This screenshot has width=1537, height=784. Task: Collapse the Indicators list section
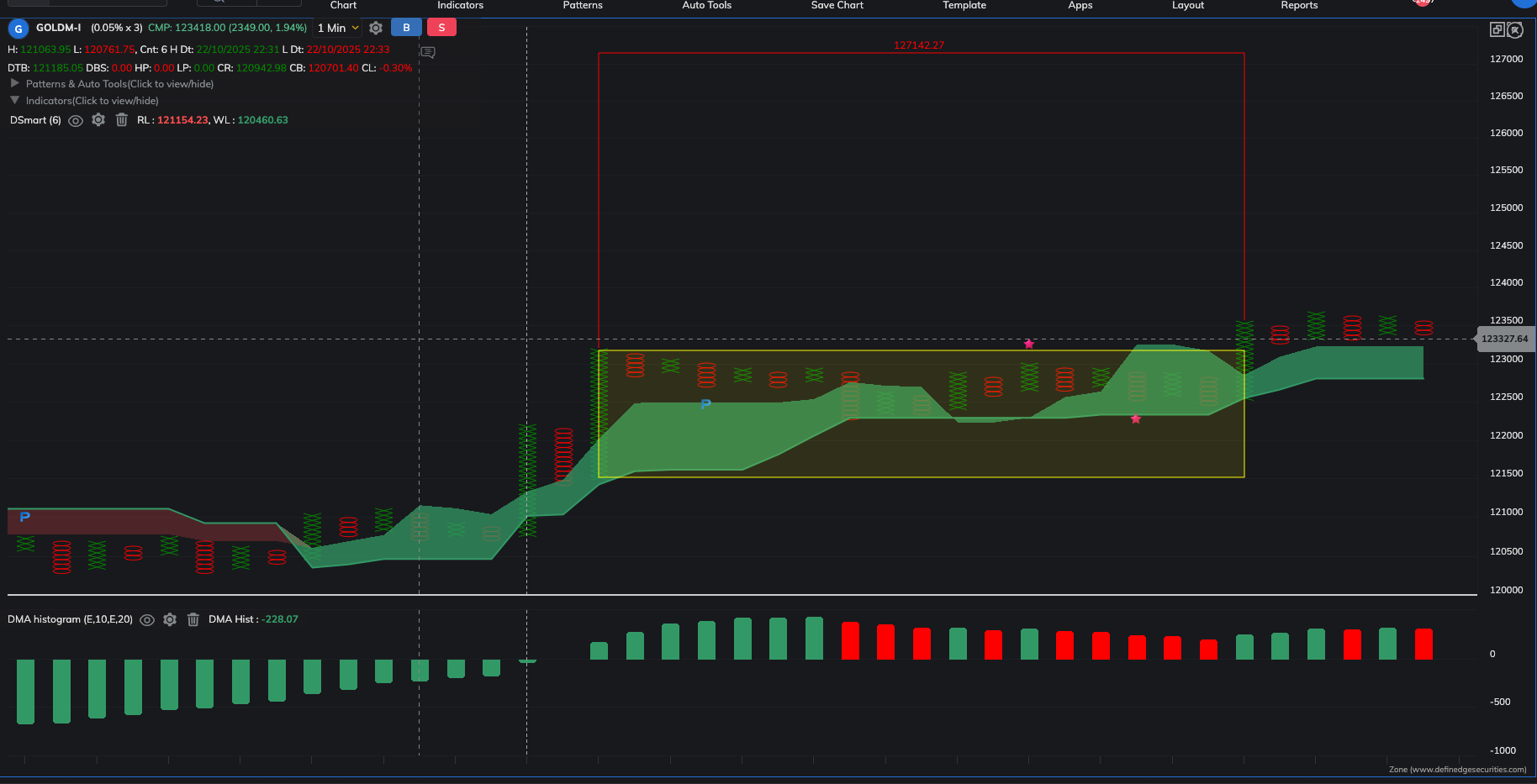pos(14,100)
